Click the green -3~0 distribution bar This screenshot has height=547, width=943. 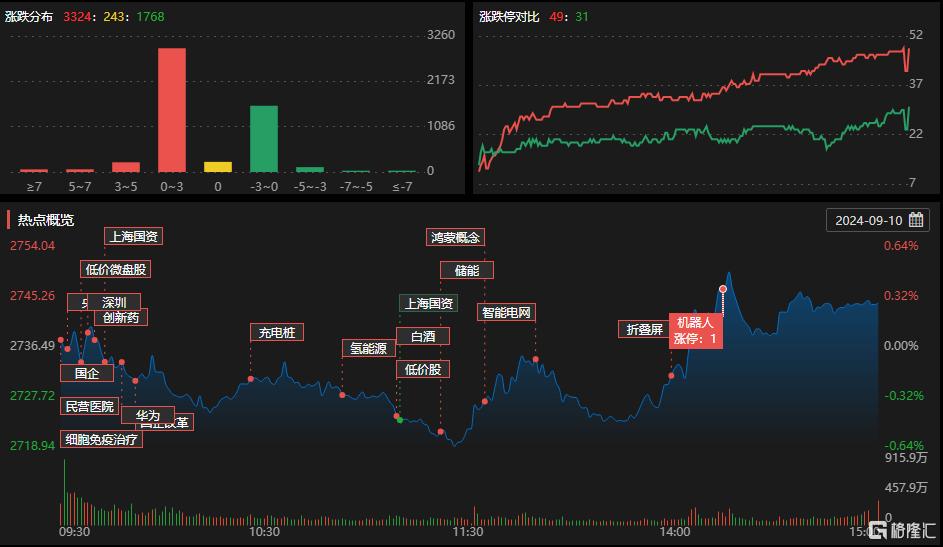264,139
